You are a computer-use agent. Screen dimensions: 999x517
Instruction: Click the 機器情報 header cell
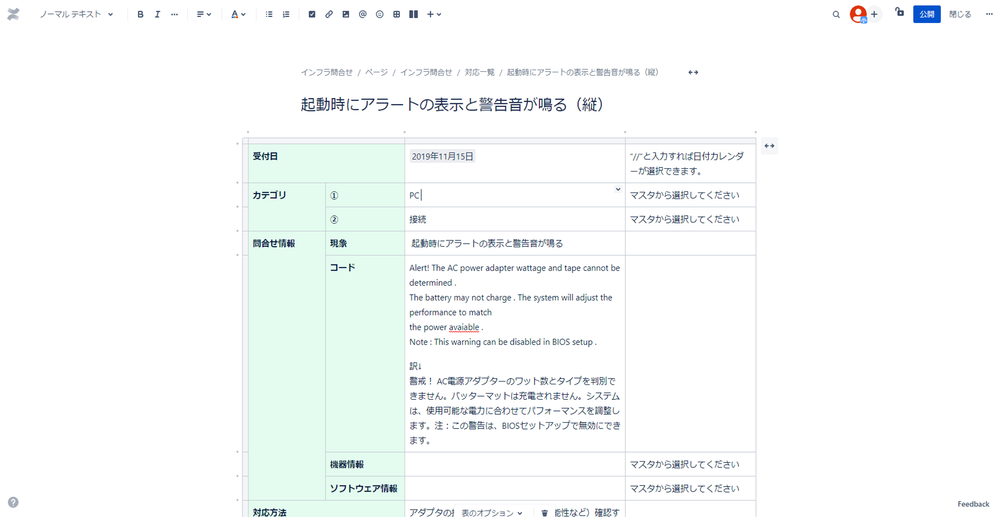pyautogui.click(x=365, y=464)
